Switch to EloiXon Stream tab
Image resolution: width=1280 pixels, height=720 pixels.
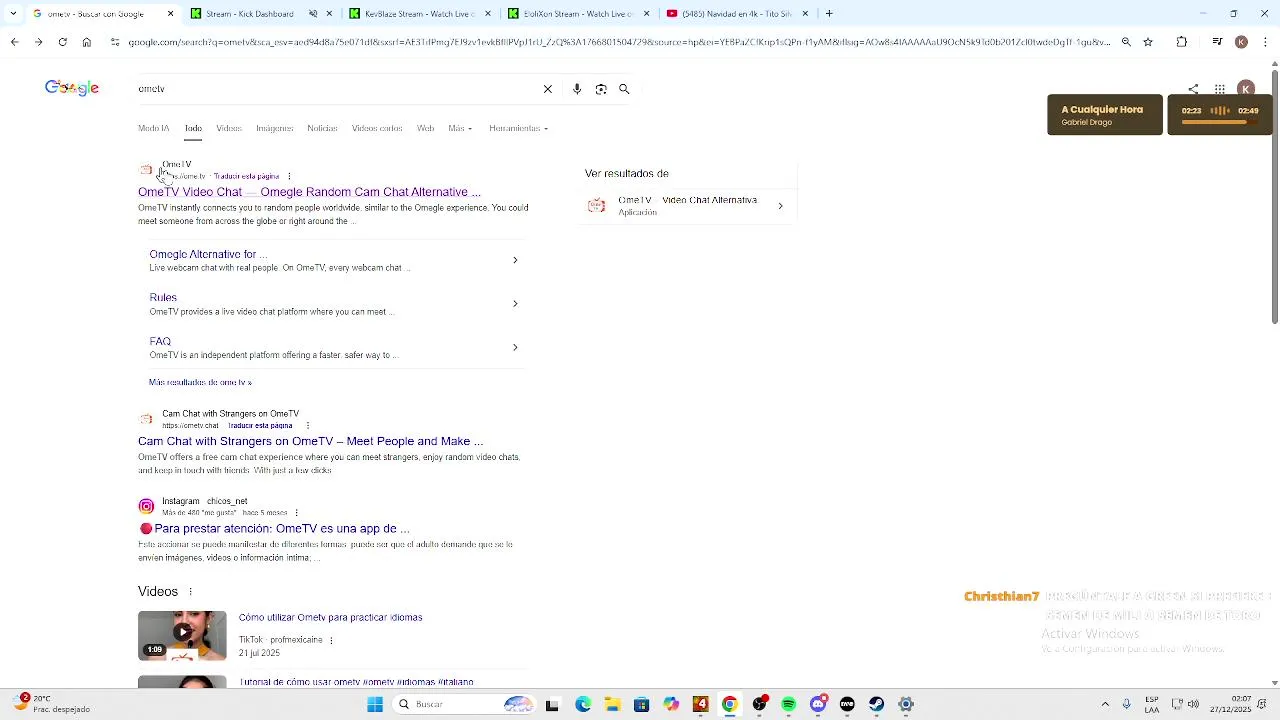(578, 14)
